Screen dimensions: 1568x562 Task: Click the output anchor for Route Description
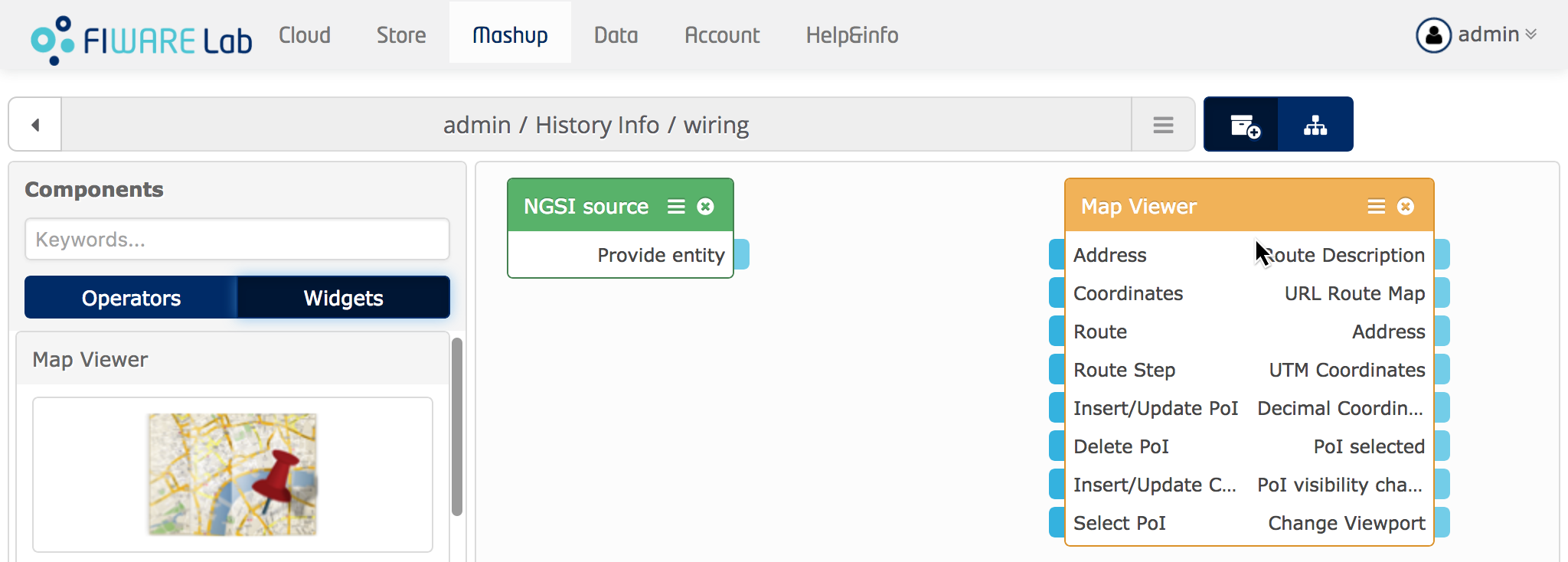[x=1442, y=254]
